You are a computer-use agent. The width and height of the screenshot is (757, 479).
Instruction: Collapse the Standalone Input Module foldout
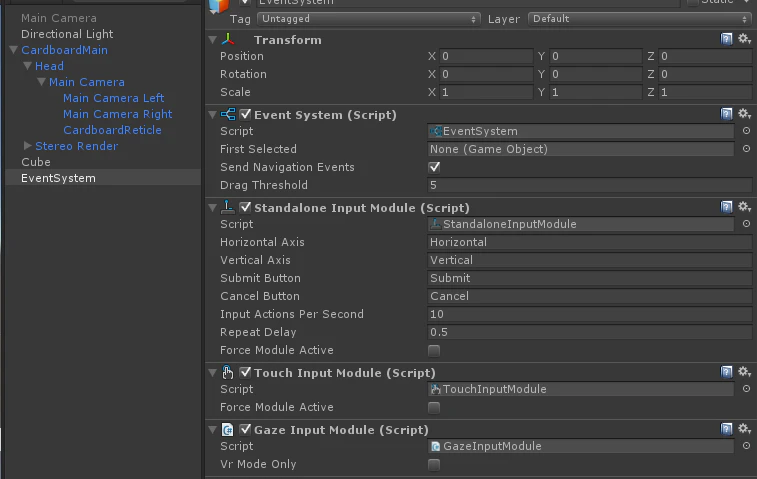tap(212, 208)
